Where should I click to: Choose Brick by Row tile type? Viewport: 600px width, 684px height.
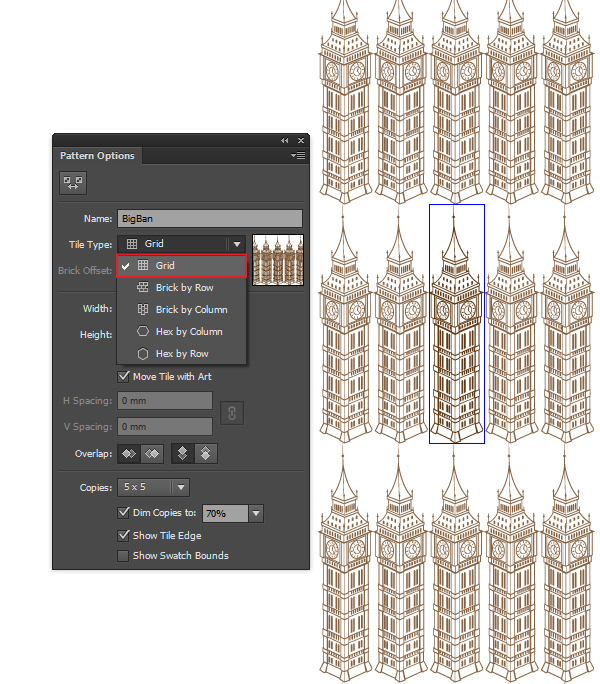click(182, 287)
